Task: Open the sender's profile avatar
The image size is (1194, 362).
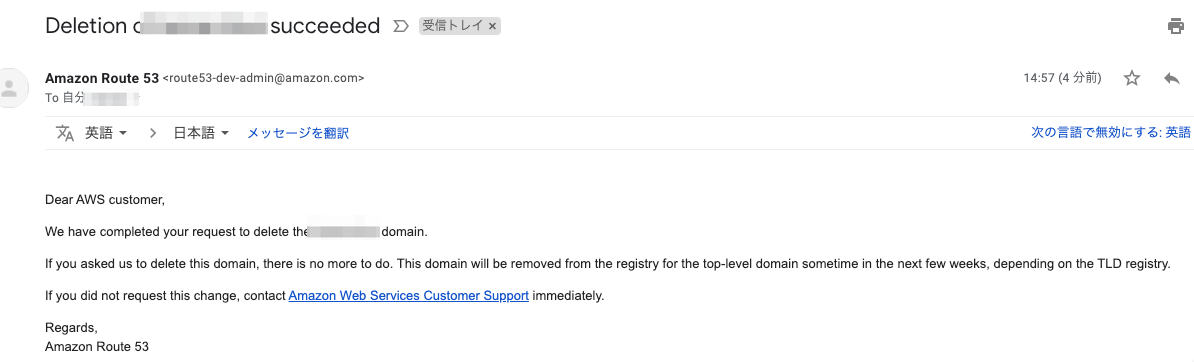Action: pos(9,88)
